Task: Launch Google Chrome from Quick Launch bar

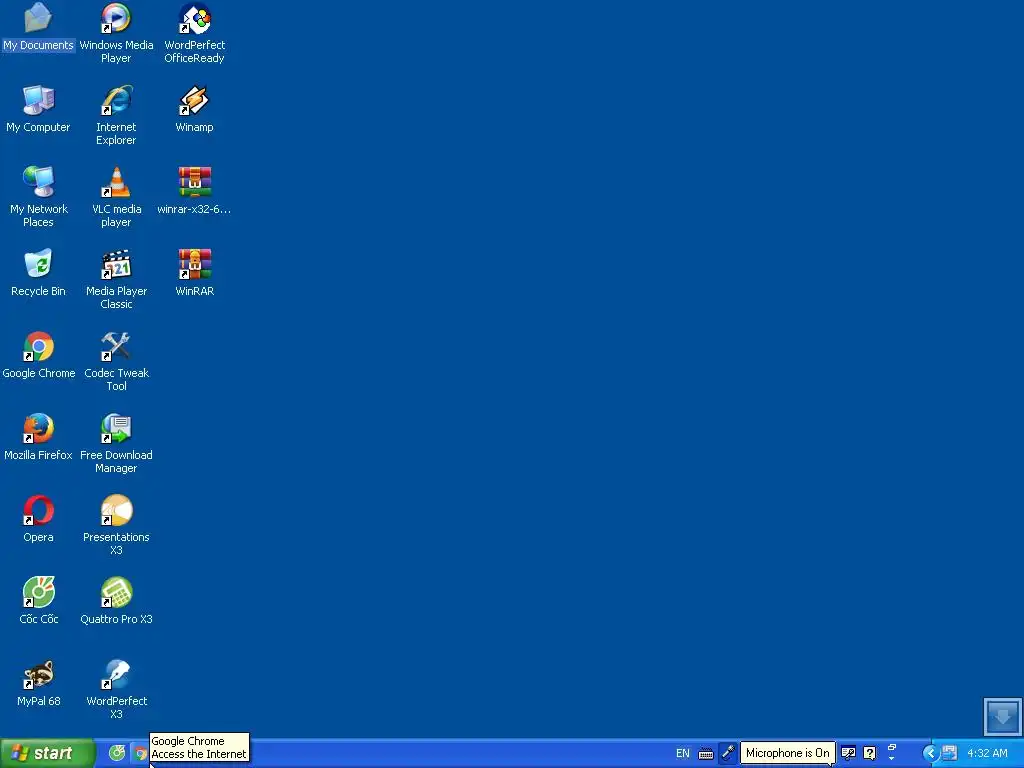Action: click(x=140, y=754)
